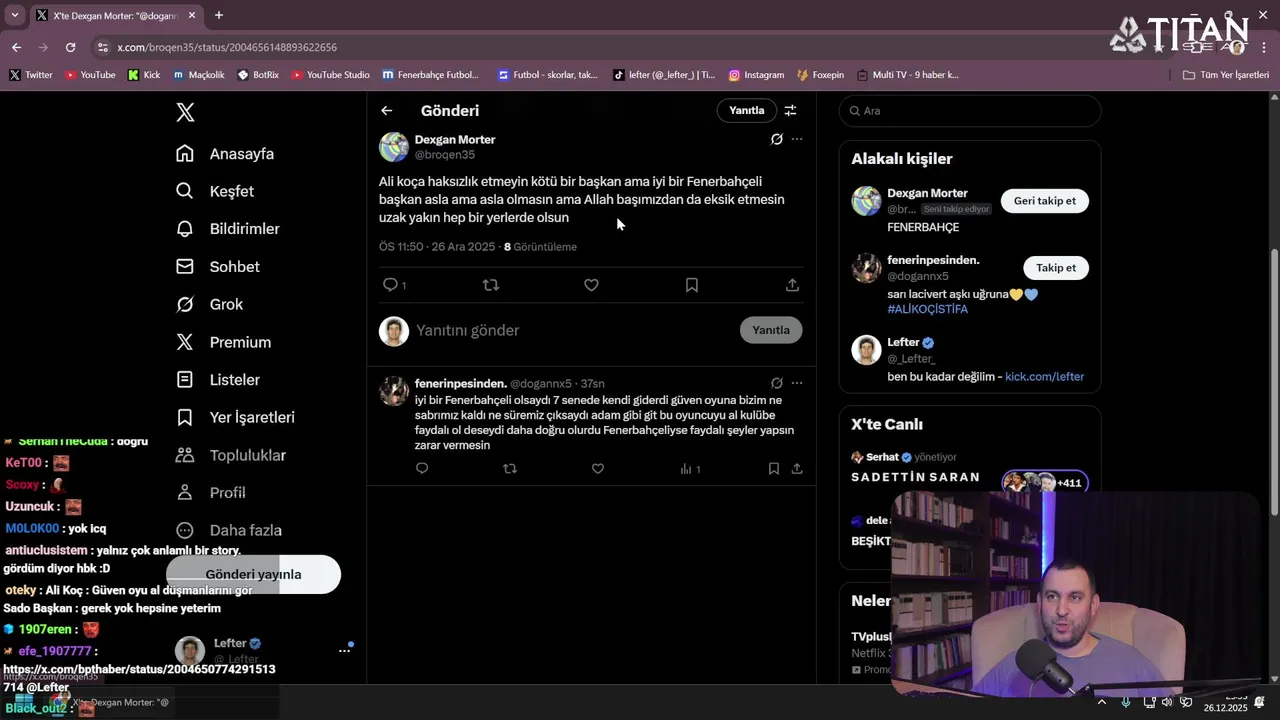Open account menu dots beside Lefter
Screen dimensions: 1280x720
344,651
